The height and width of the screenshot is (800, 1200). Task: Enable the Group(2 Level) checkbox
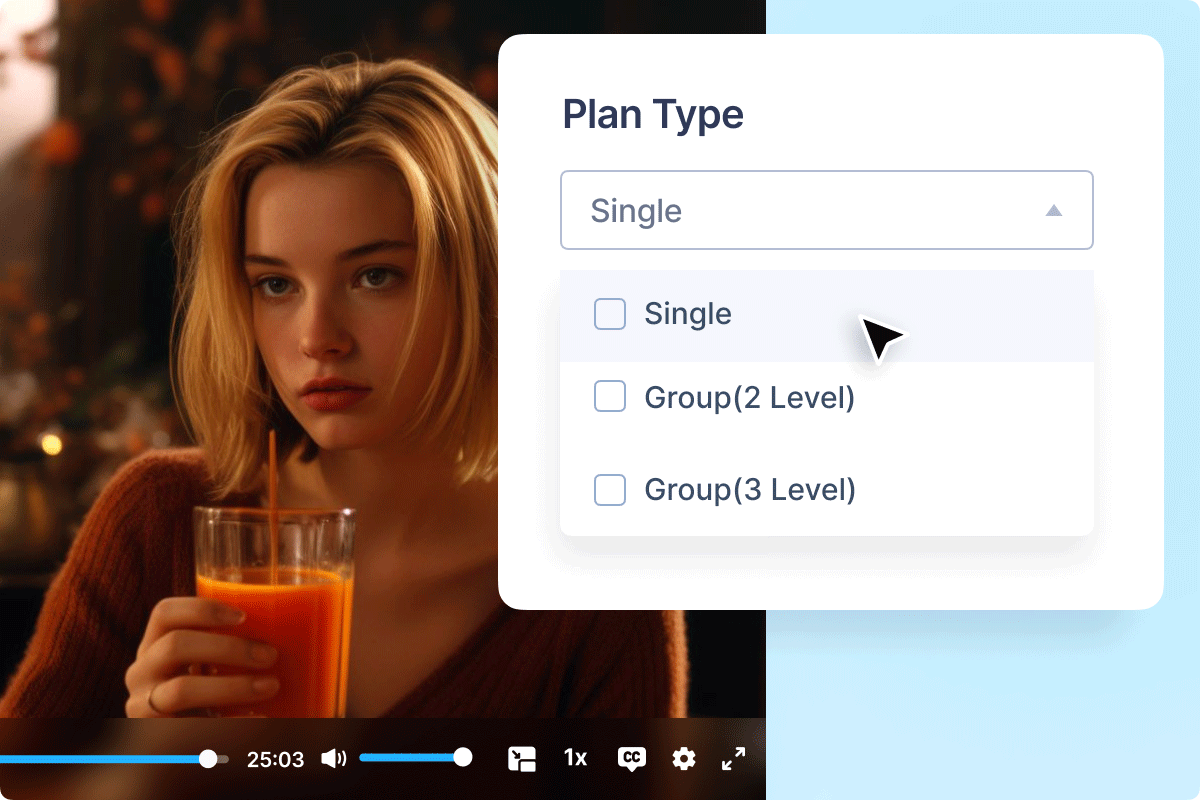(x=609, y=397)
